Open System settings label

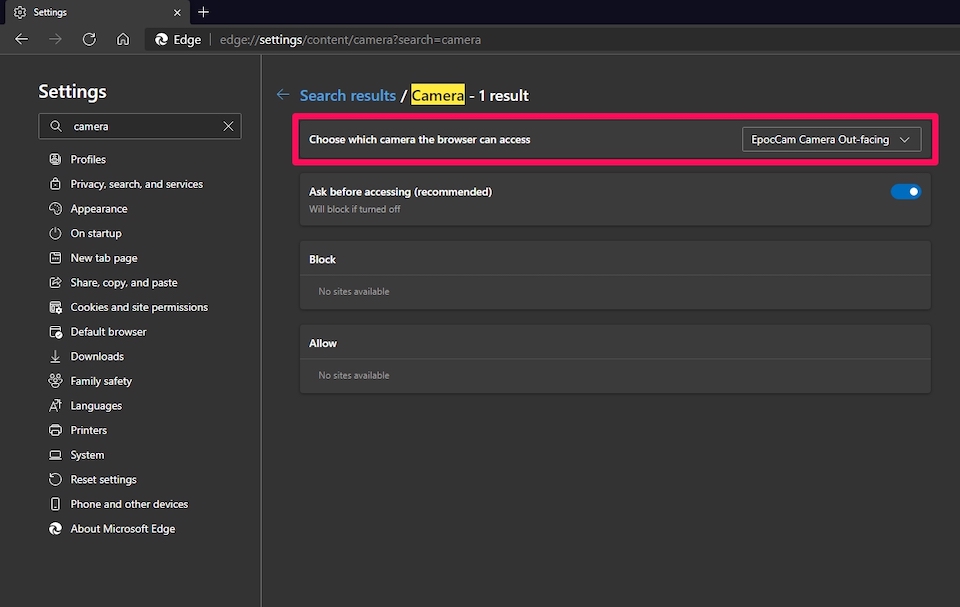click(87, 455)
